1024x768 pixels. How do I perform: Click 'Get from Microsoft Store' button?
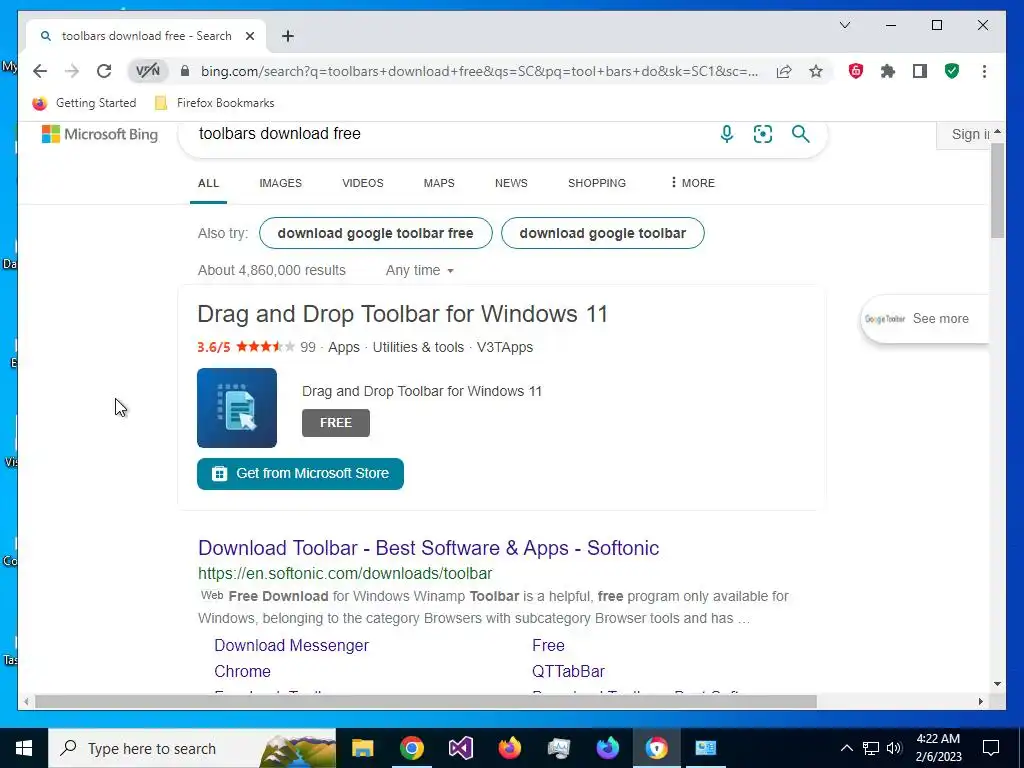point(300,473)
